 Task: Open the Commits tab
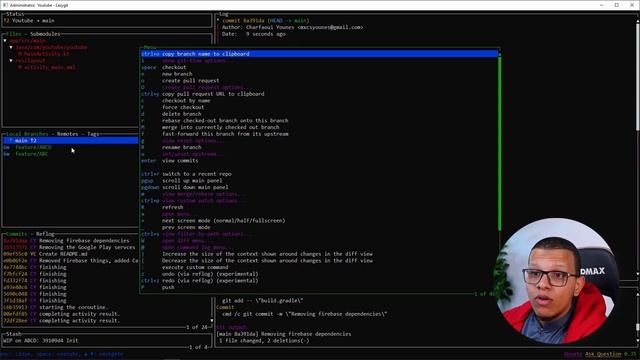[x=16, y=234]
